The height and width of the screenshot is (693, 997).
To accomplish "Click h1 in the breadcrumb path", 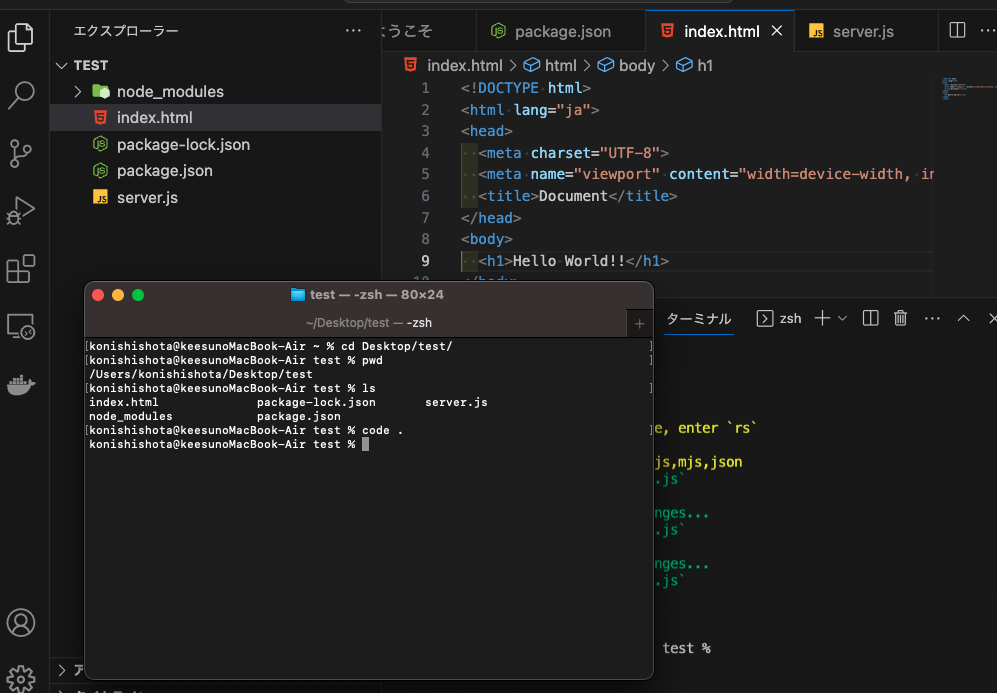I will point(705,65).
